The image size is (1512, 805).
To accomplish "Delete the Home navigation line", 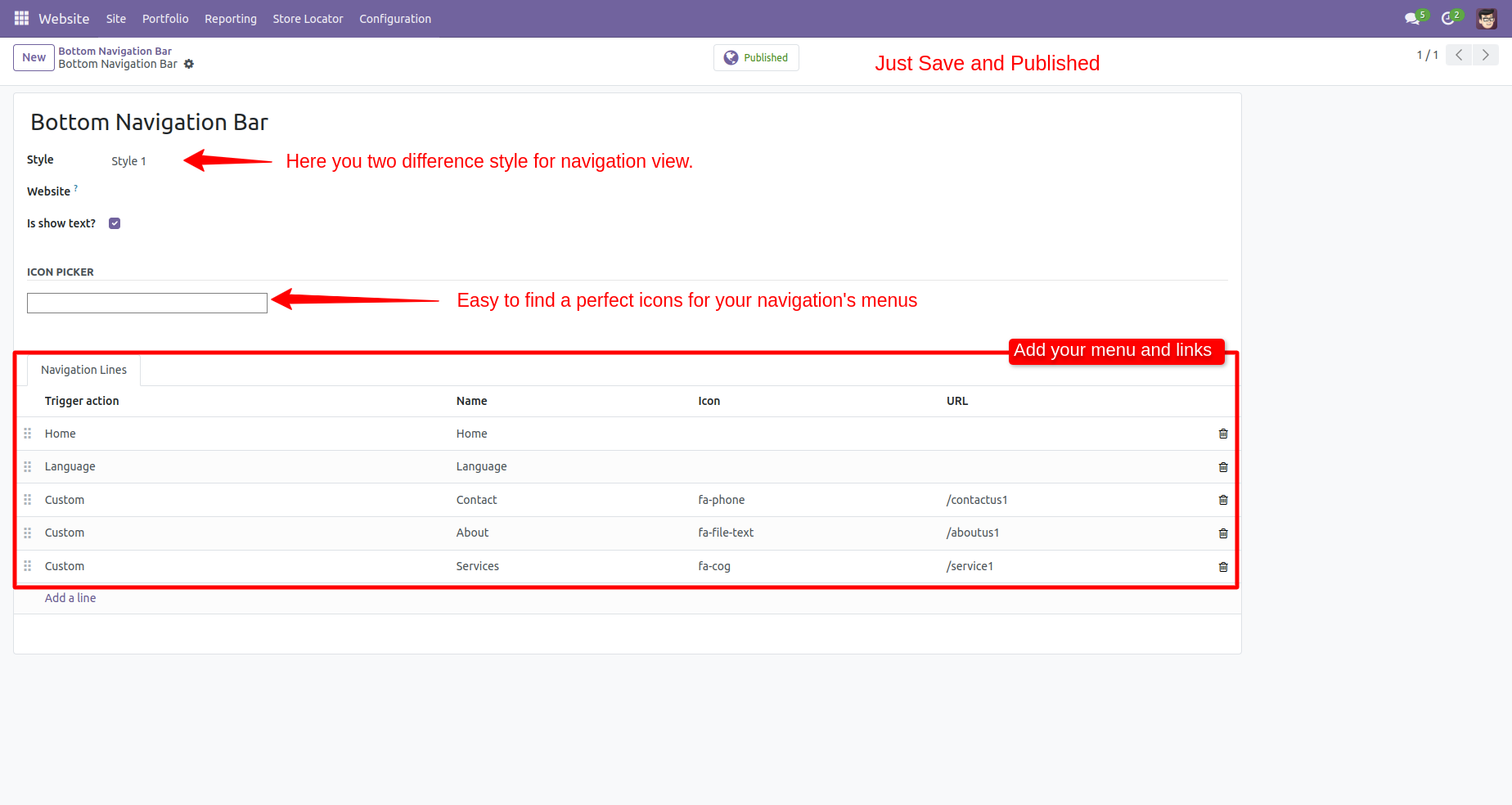I will (1223, 434).
